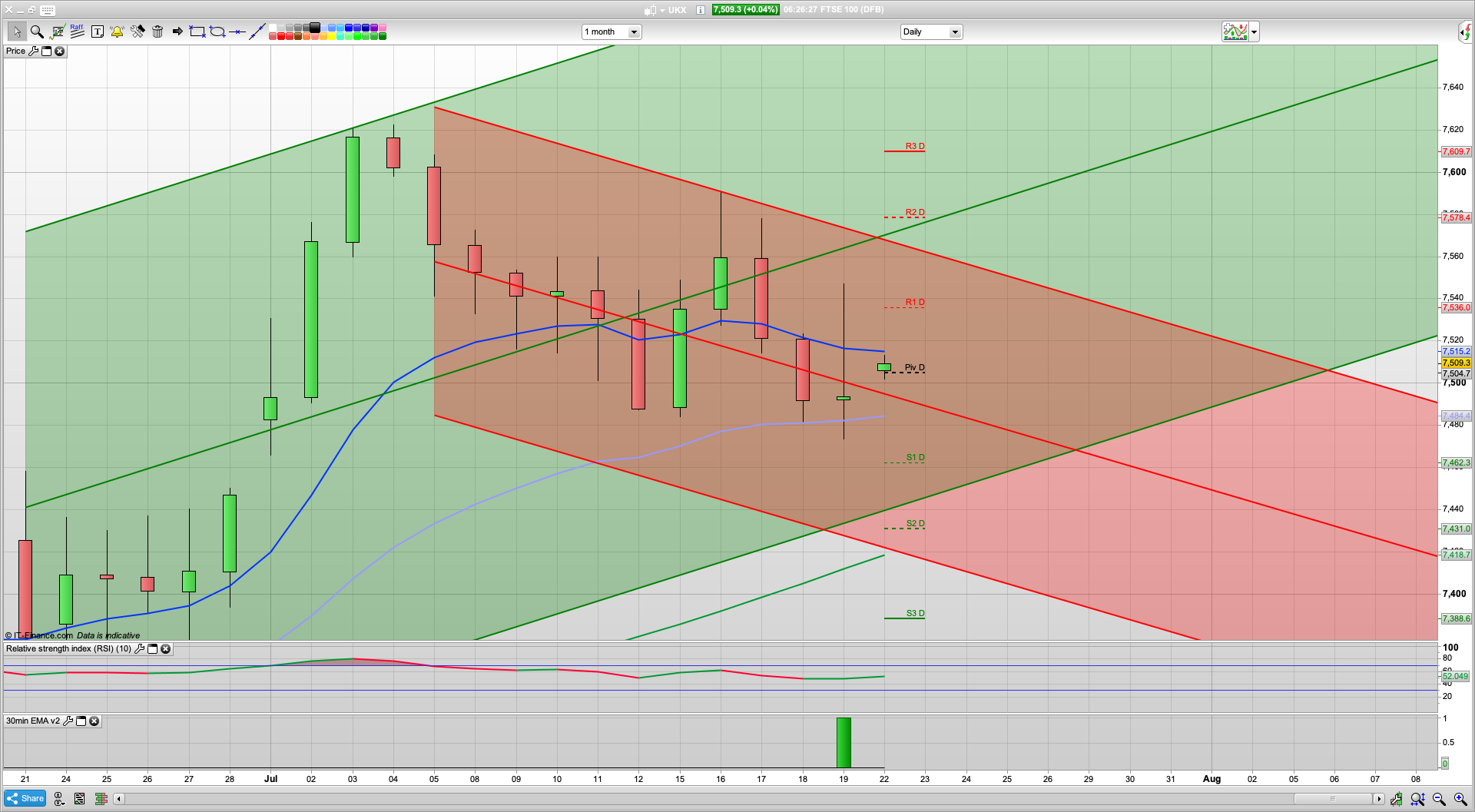Pick the brown color swatch
Viewport: 1475px width, 812px height.
(x=298, y=36)
